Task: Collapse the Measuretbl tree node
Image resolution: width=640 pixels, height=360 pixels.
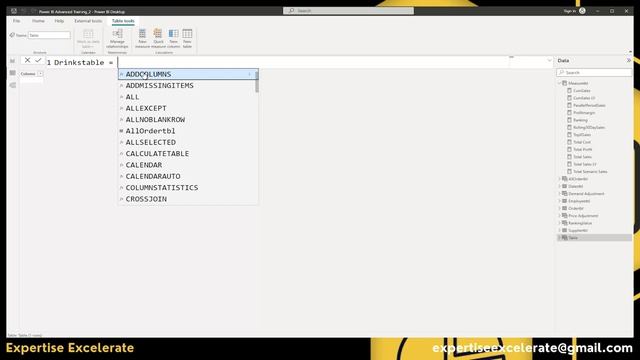Action: point(560,83)
